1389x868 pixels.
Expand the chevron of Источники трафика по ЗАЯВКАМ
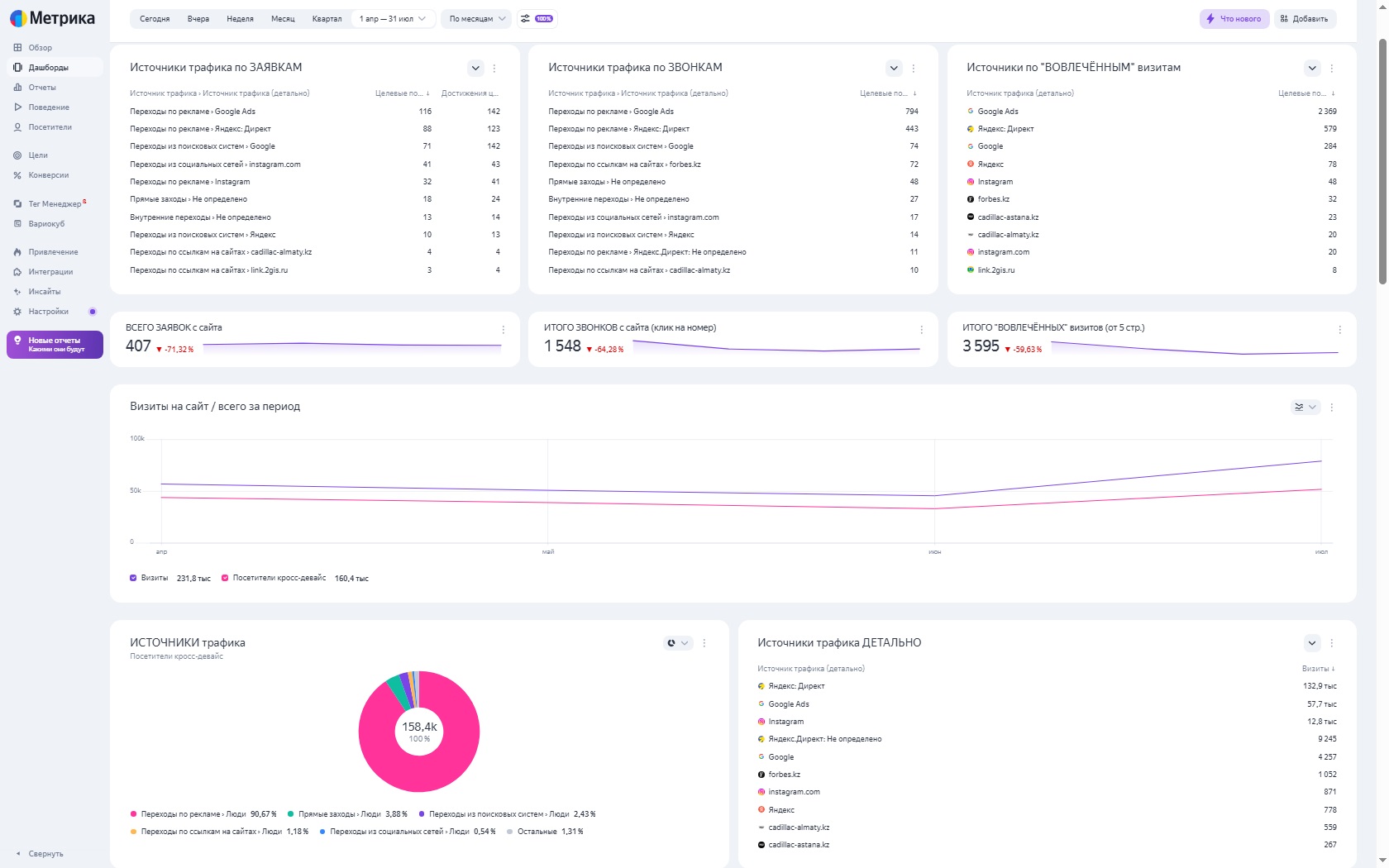(x=475, y=68)
